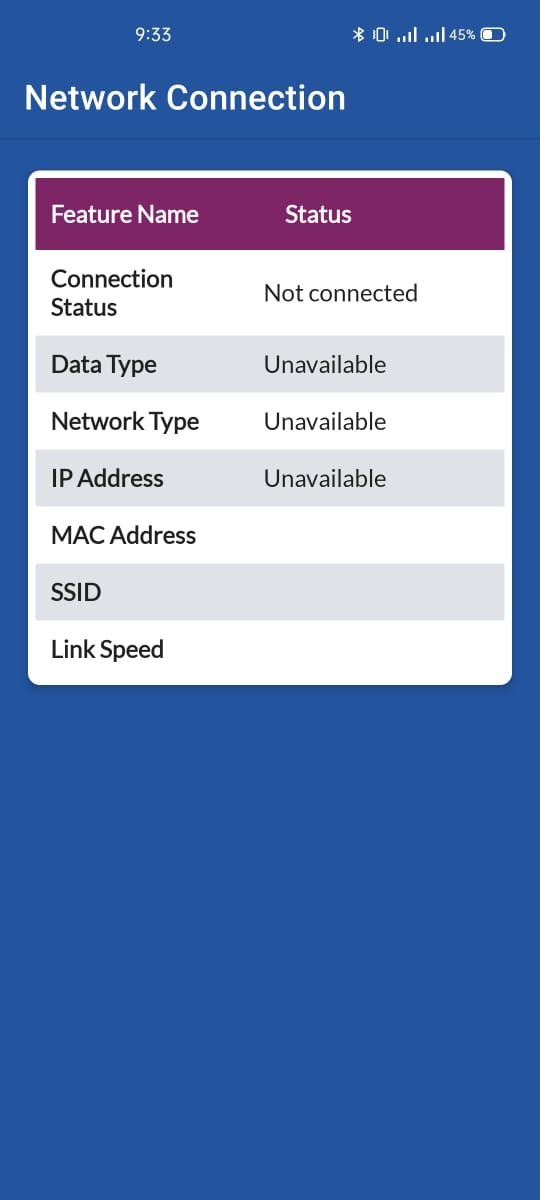
Task: Tap the second SIM signal strength icon
Action: point(434,35)
